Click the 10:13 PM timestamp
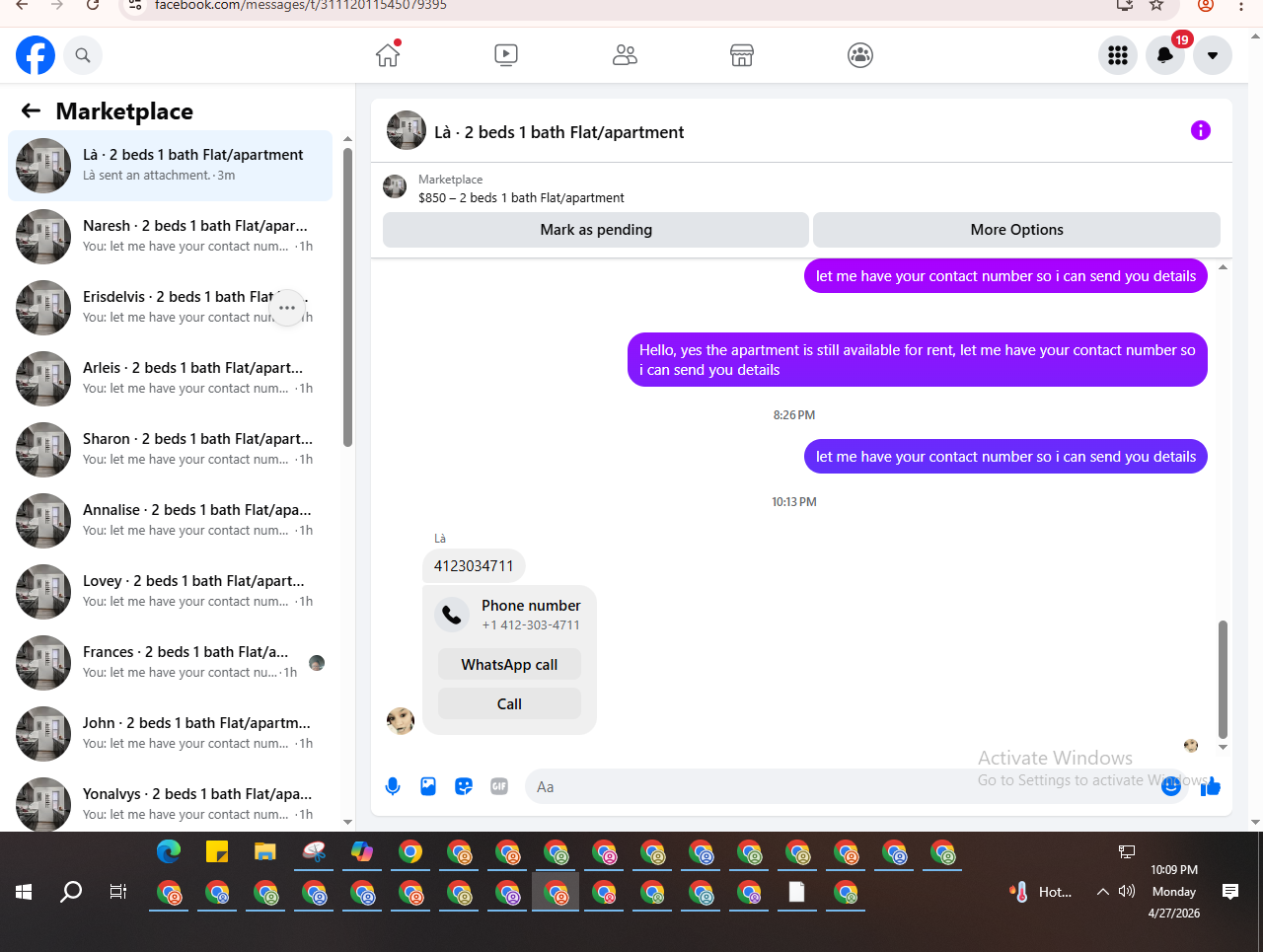 coord(794,502)
